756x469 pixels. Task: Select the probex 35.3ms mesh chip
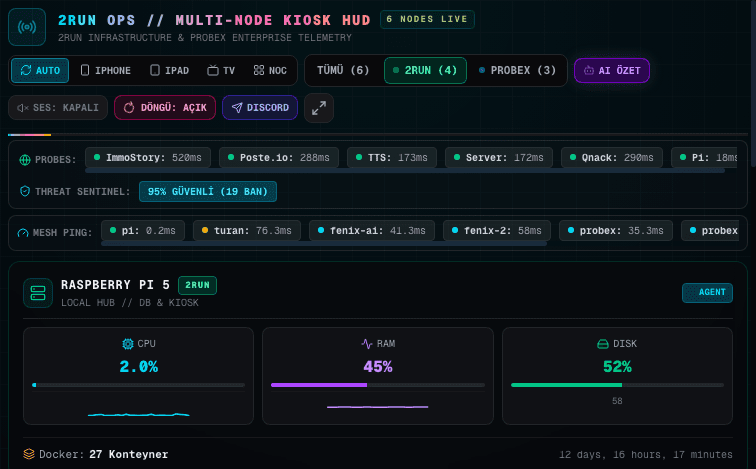[616, 230]
